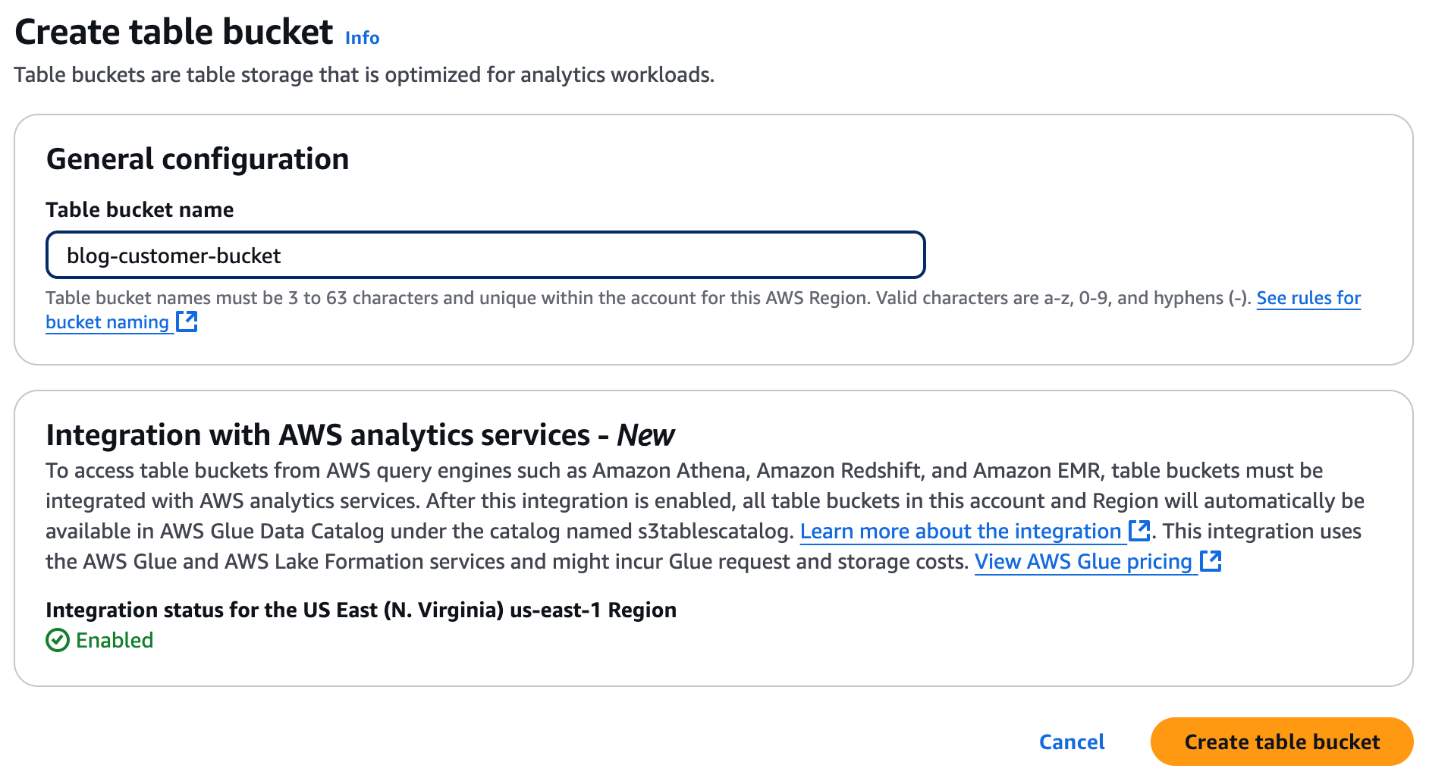Click the Info link beside the page title
Viewport: 1429px width, 781px height.
click(x=362, y=37)
